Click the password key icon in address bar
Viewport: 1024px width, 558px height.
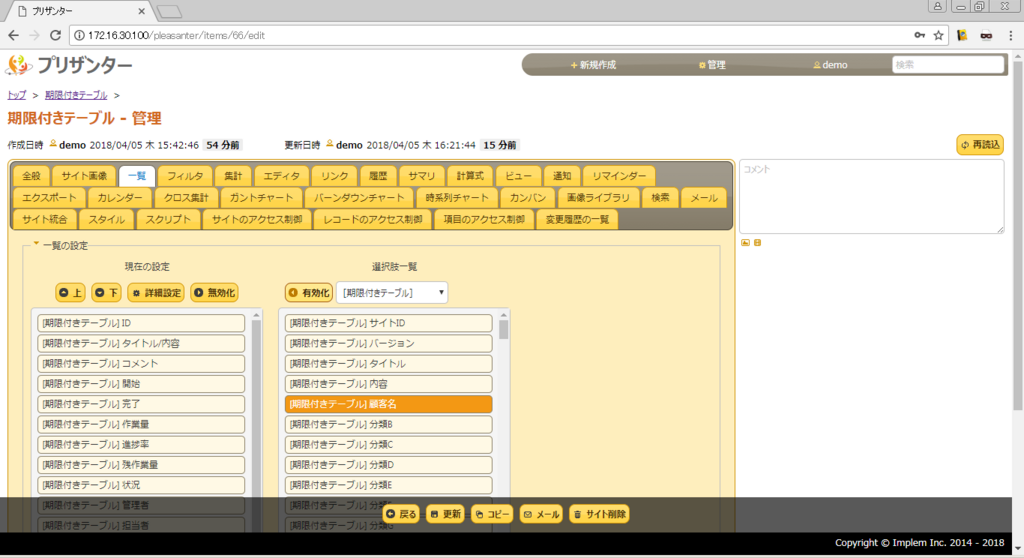(x=920, y=35)
